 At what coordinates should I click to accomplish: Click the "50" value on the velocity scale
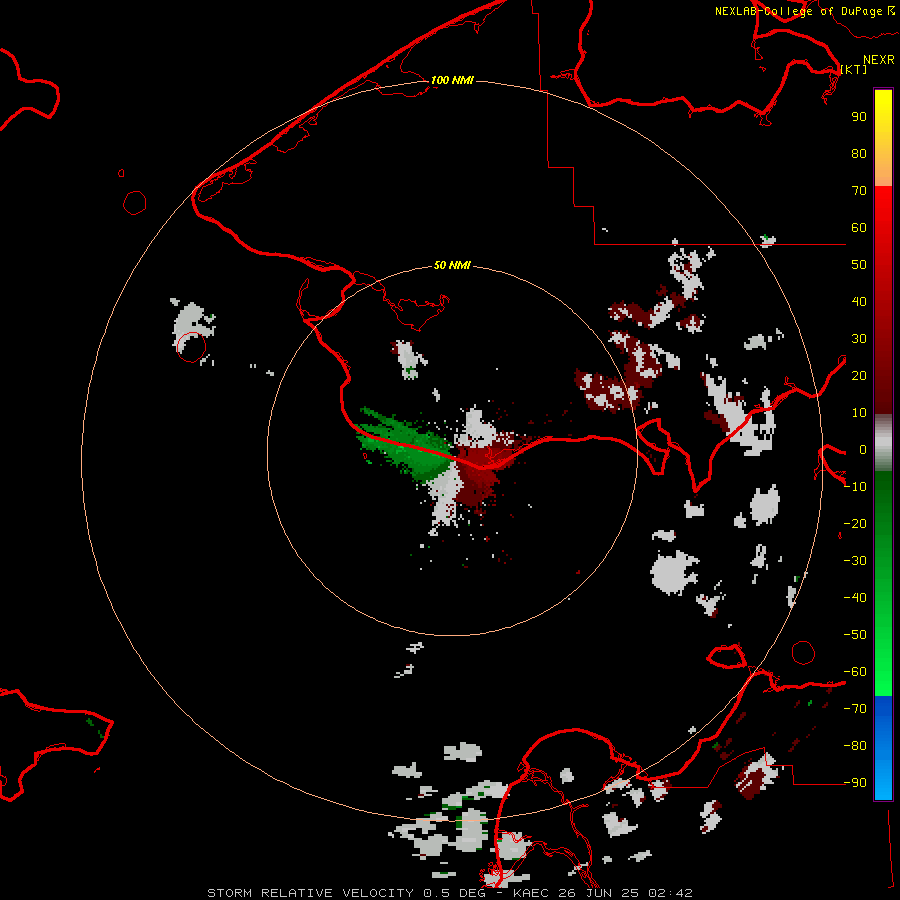click(859, 265)
